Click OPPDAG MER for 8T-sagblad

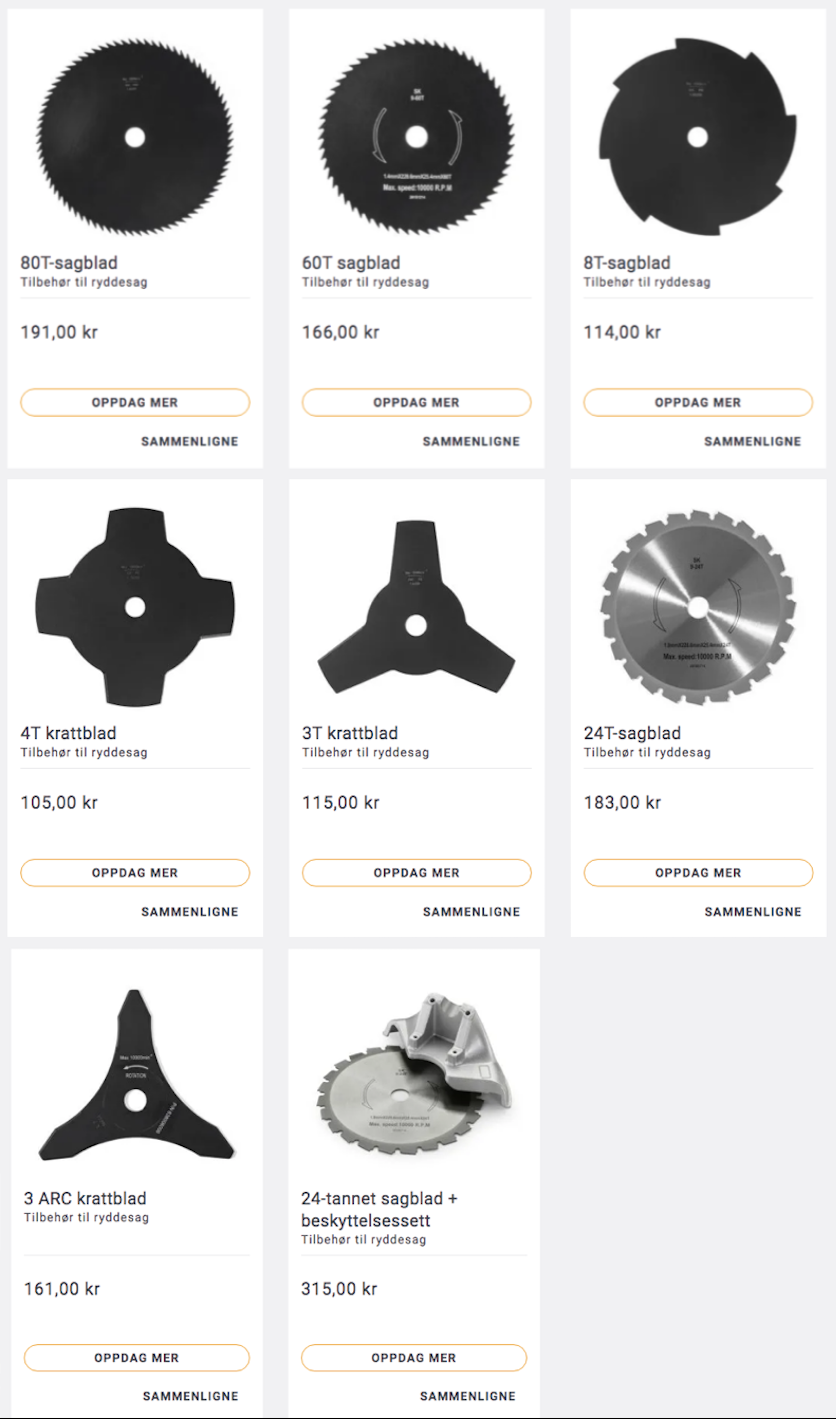pyautogui.click(x=698, y=402)
